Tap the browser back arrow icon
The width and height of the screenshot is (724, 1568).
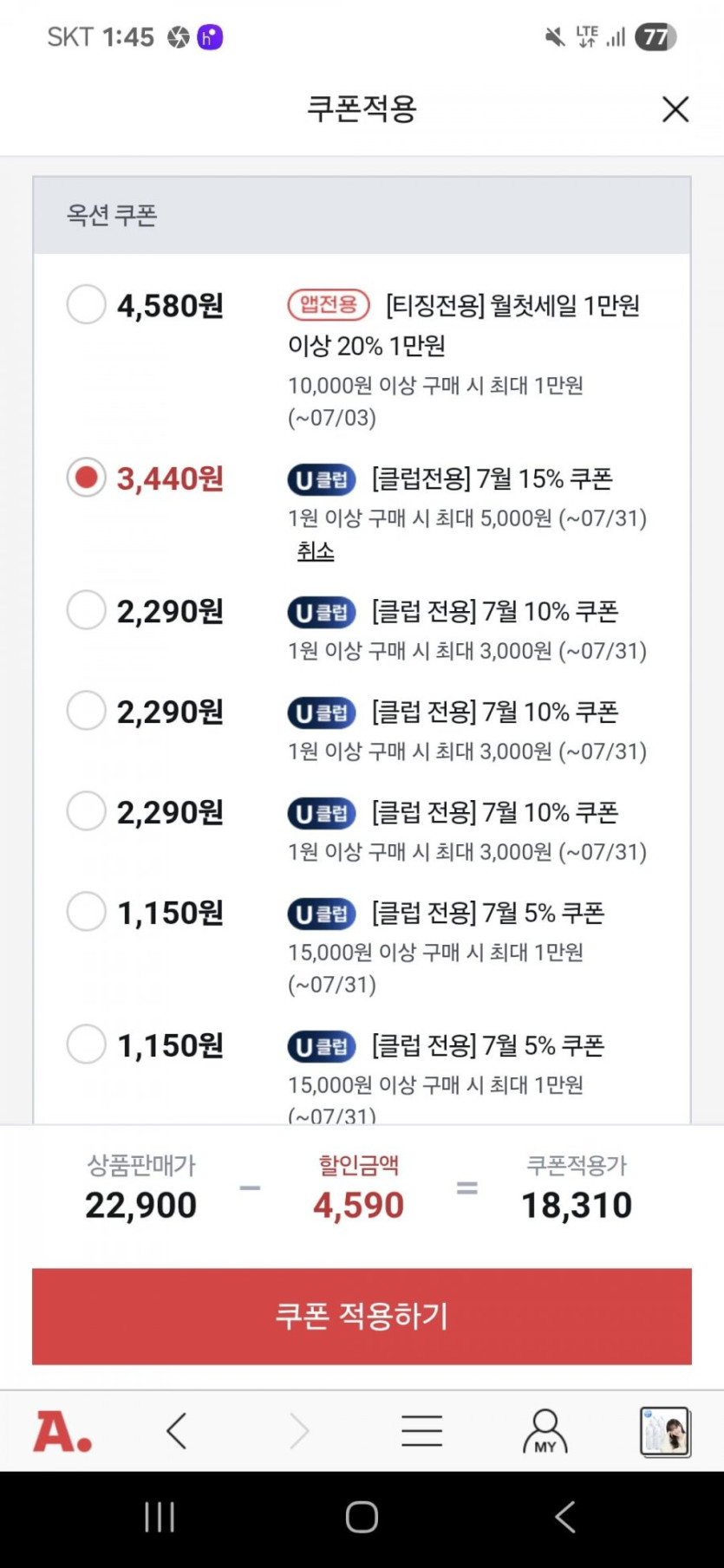pos(177,1431)
